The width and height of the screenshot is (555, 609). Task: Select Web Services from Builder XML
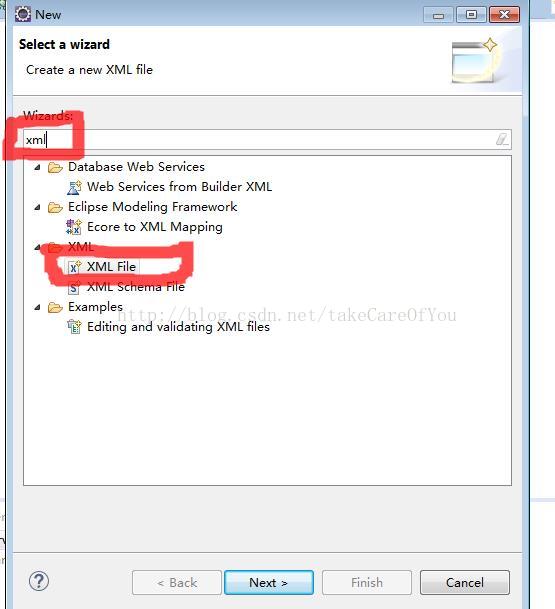coord(179,187)
